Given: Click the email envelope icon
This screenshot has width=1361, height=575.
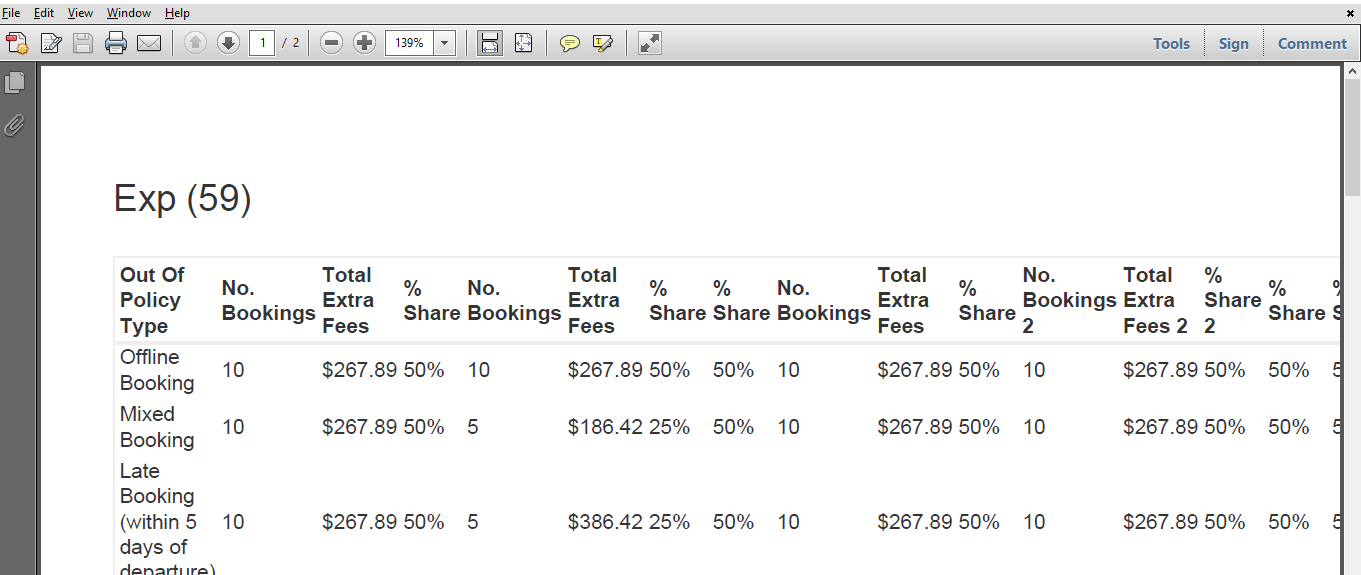Looking at the screenshot, I should coord(149,43).
